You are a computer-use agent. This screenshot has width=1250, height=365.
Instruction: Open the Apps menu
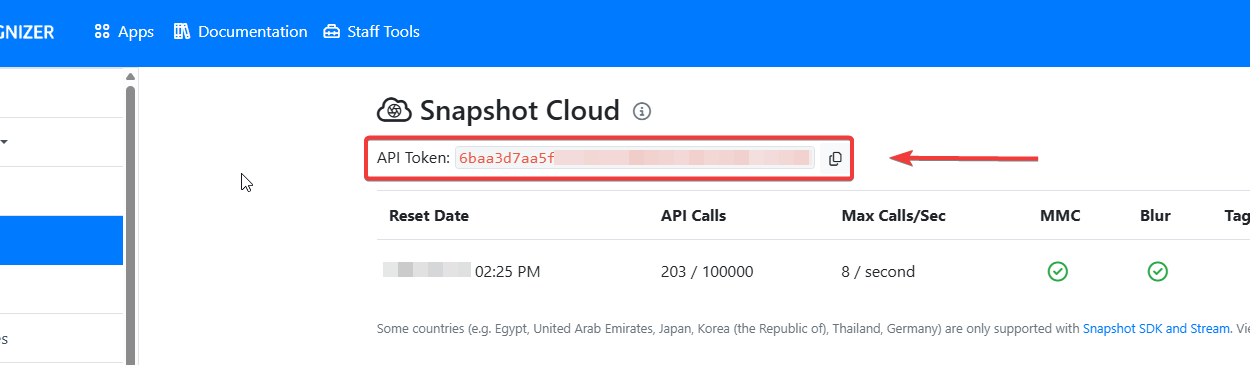pos(124,32)
